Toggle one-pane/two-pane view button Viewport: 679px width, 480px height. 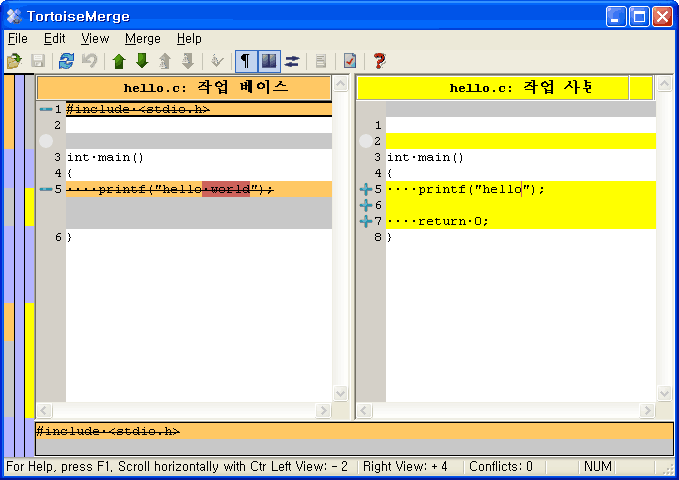click(268, 61)
